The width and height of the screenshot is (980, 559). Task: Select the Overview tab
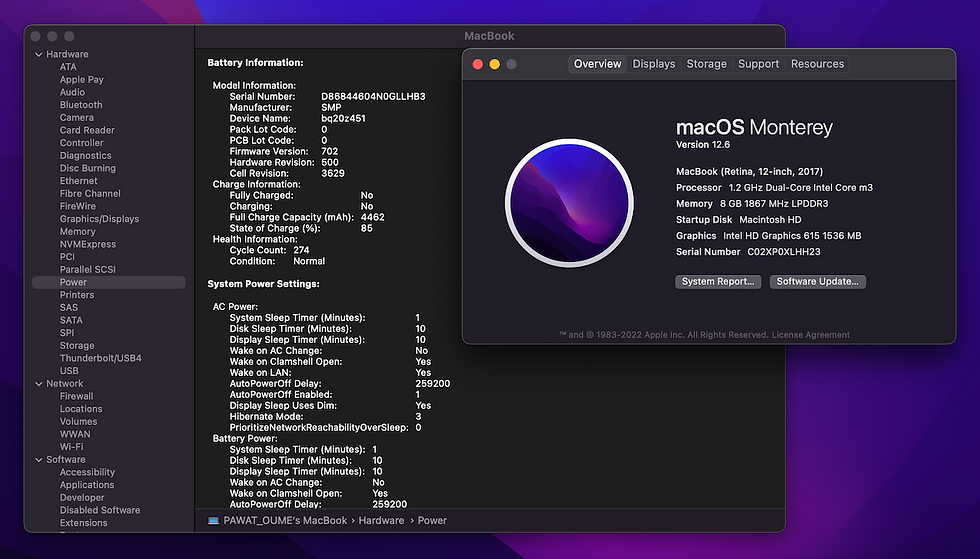(x=598, y=64)
